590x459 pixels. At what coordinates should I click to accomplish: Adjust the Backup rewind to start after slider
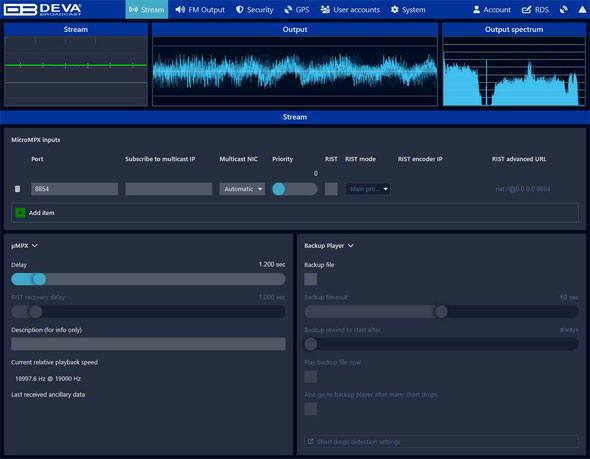click(441, 344)
